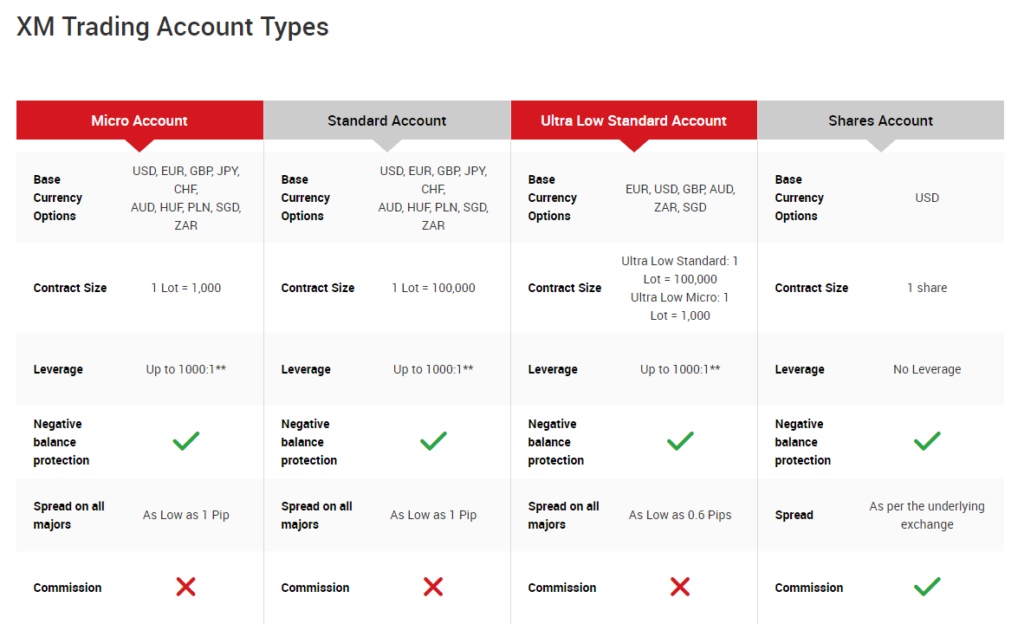The width and height of the screenshot is (1024, 624).
Task: Click Micro Account 'Commission' label
Action: [67, 587]
